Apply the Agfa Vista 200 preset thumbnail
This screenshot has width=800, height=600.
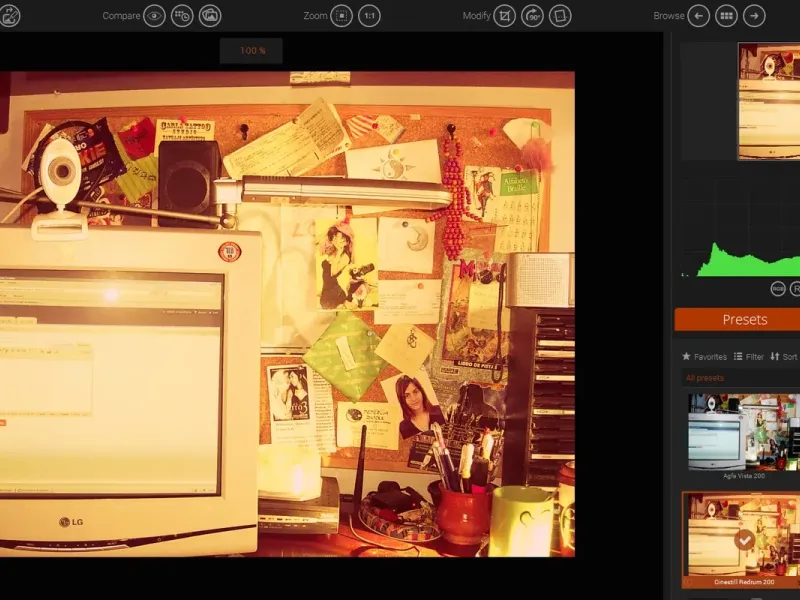(744, 432)
